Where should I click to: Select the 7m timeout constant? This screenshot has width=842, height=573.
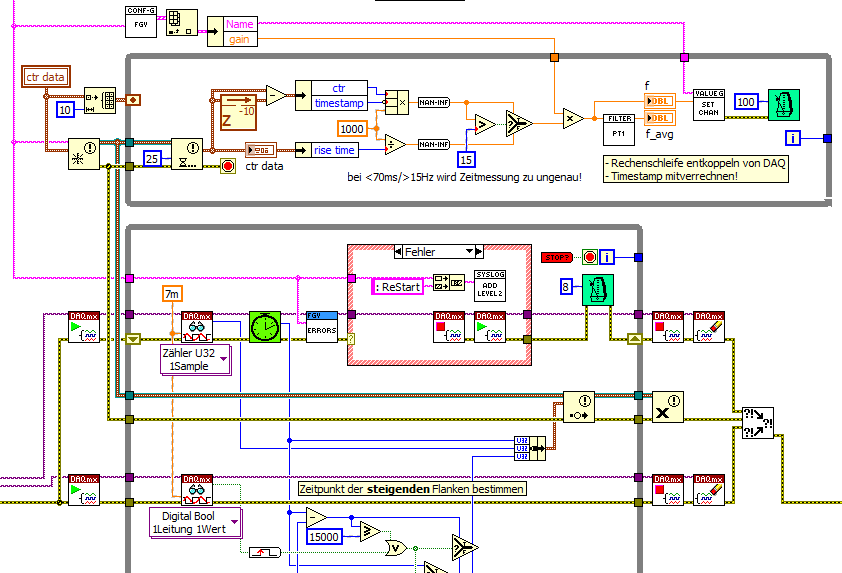click(172, 294)
